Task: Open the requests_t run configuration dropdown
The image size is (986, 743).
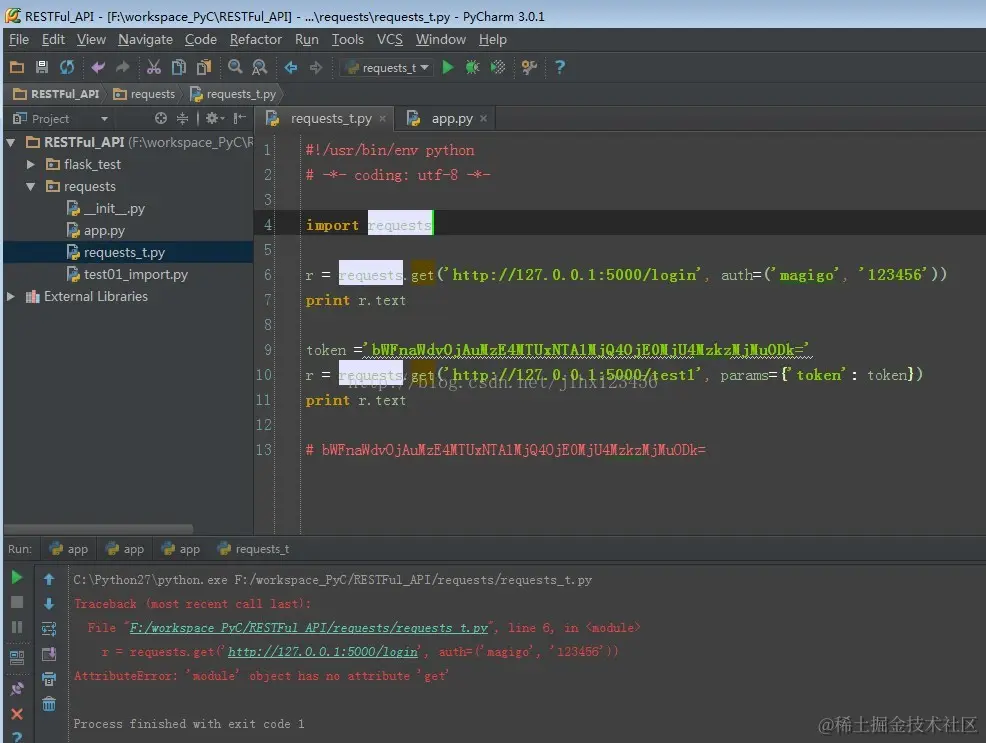Action: click(x=388, y=68)
